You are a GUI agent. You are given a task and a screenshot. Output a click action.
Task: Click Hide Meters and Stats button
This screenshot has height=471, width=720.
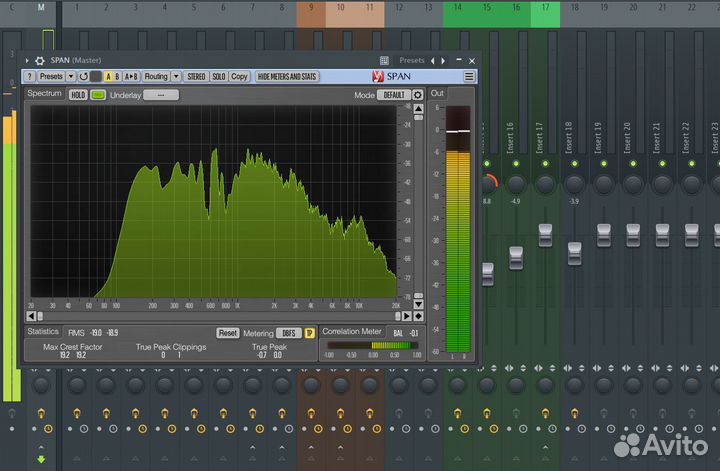point(287,76)
